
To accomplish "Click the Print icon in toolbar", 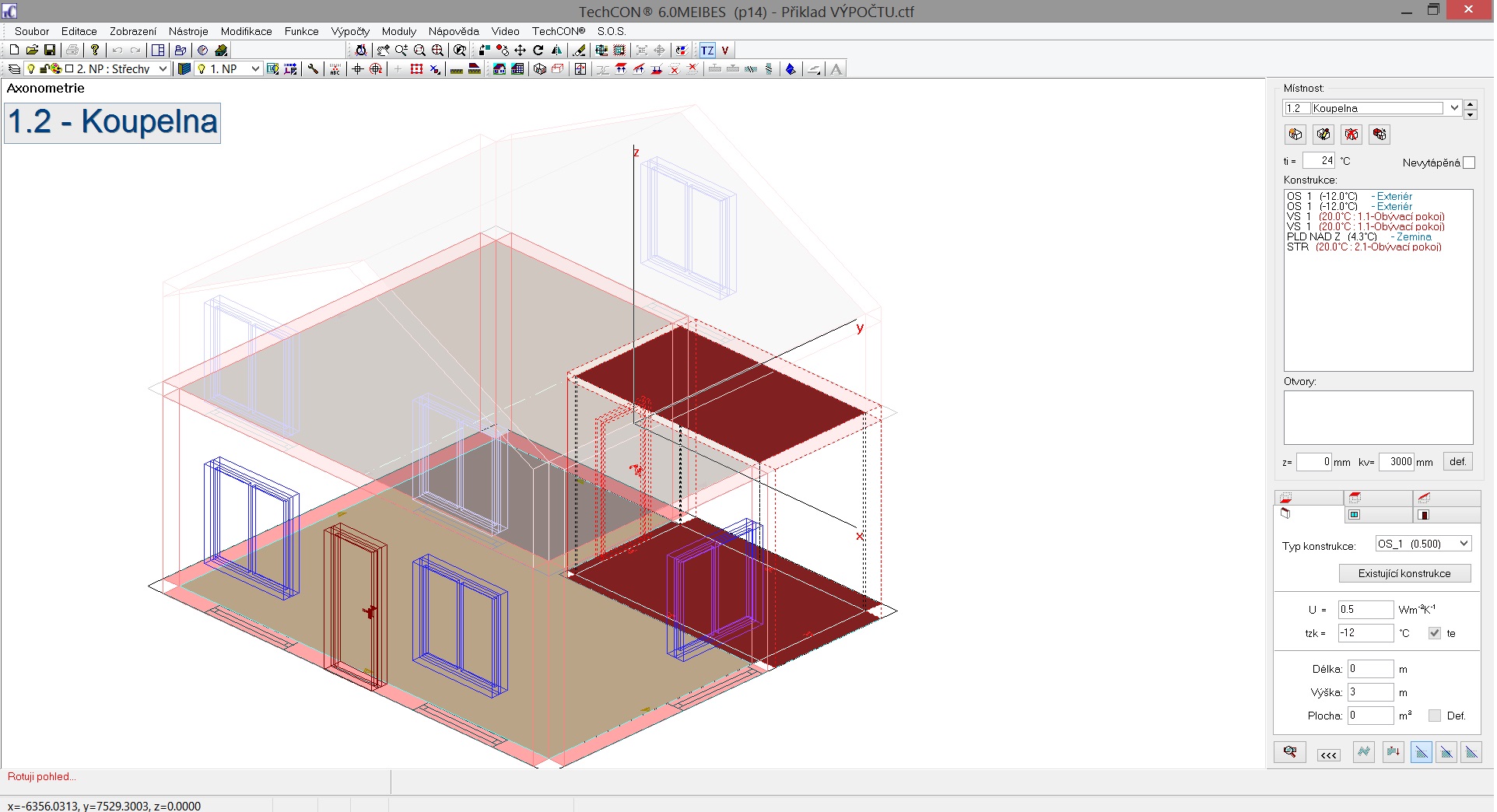I will (72, 51).
